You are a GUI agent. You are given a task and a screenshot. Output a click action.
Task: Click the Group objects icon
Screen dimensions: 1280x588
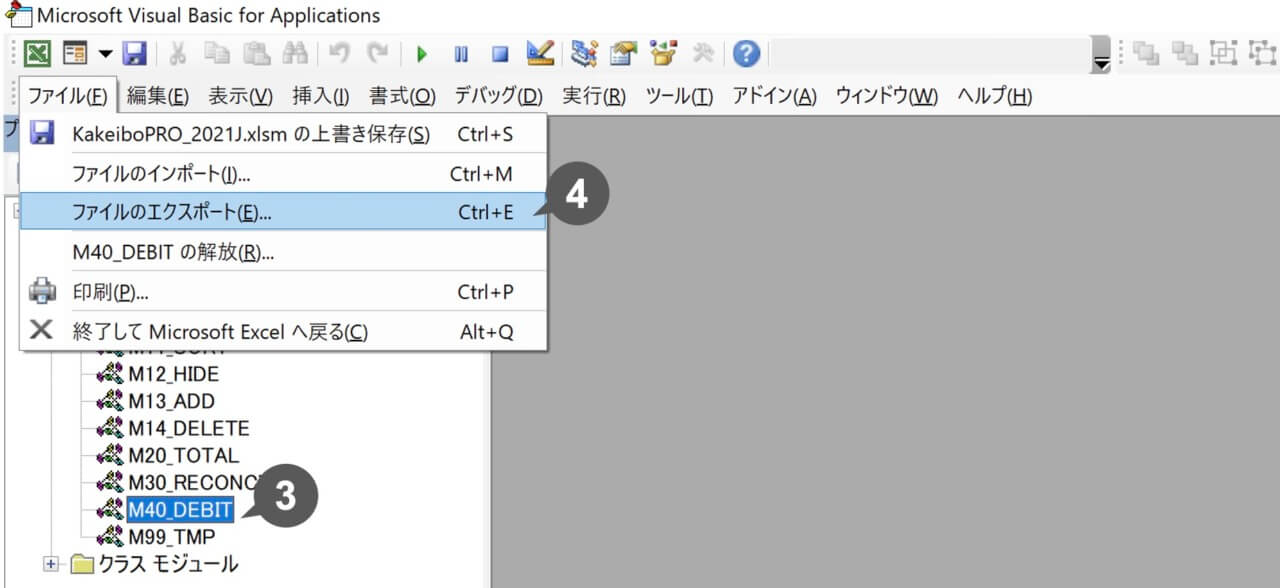pyautogui.click(x=1223, y=53)
